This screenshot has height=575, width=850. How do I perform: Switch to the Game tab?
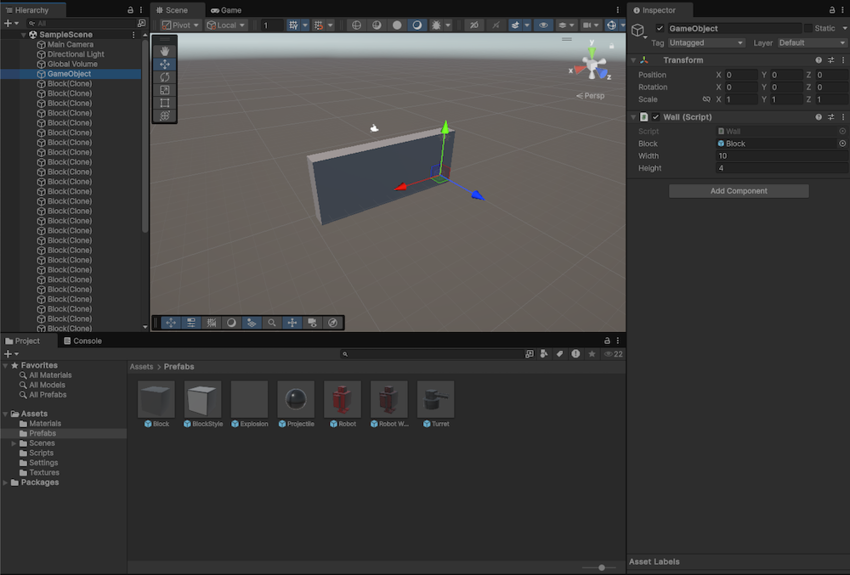[226, 10]
